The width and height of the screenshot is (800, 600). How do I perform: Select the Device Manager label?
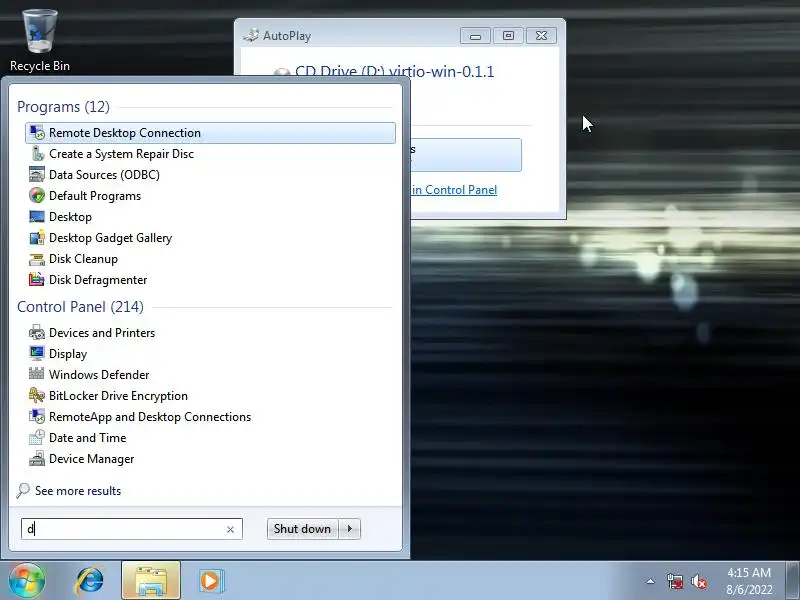[91, 459]
